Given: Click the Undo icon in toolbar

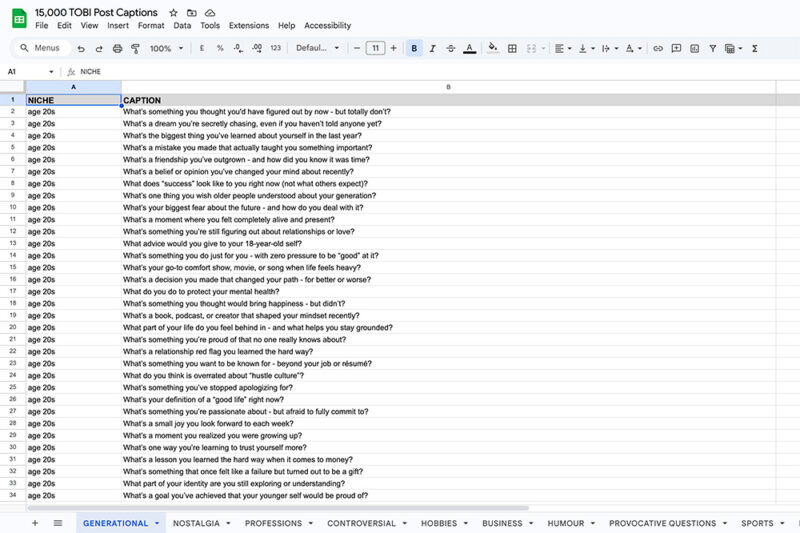Looking at the screenshot, I should (x=81, y=48).
